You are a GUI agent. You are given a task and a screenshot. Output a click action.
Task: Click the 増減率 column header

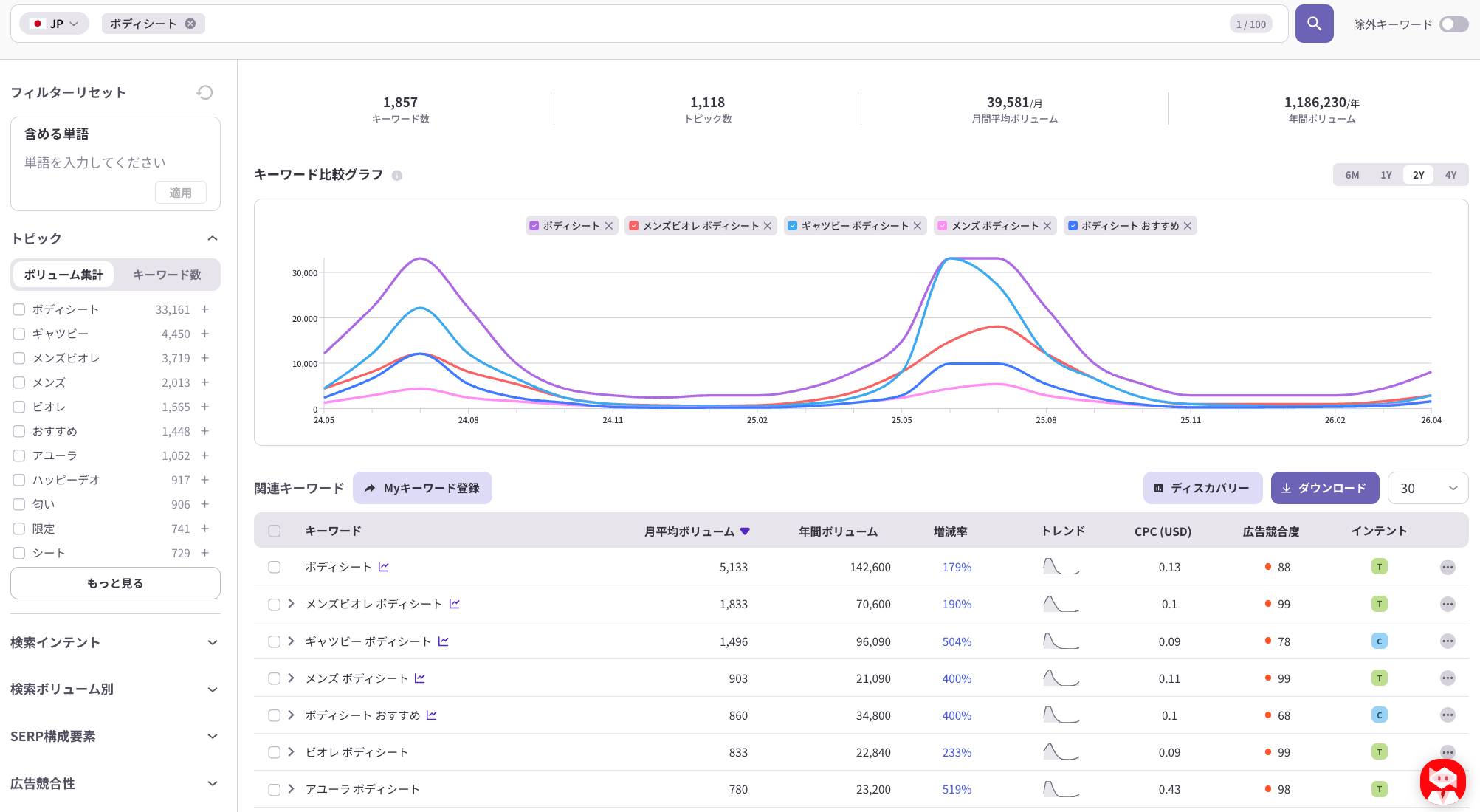tap(951, 531)
